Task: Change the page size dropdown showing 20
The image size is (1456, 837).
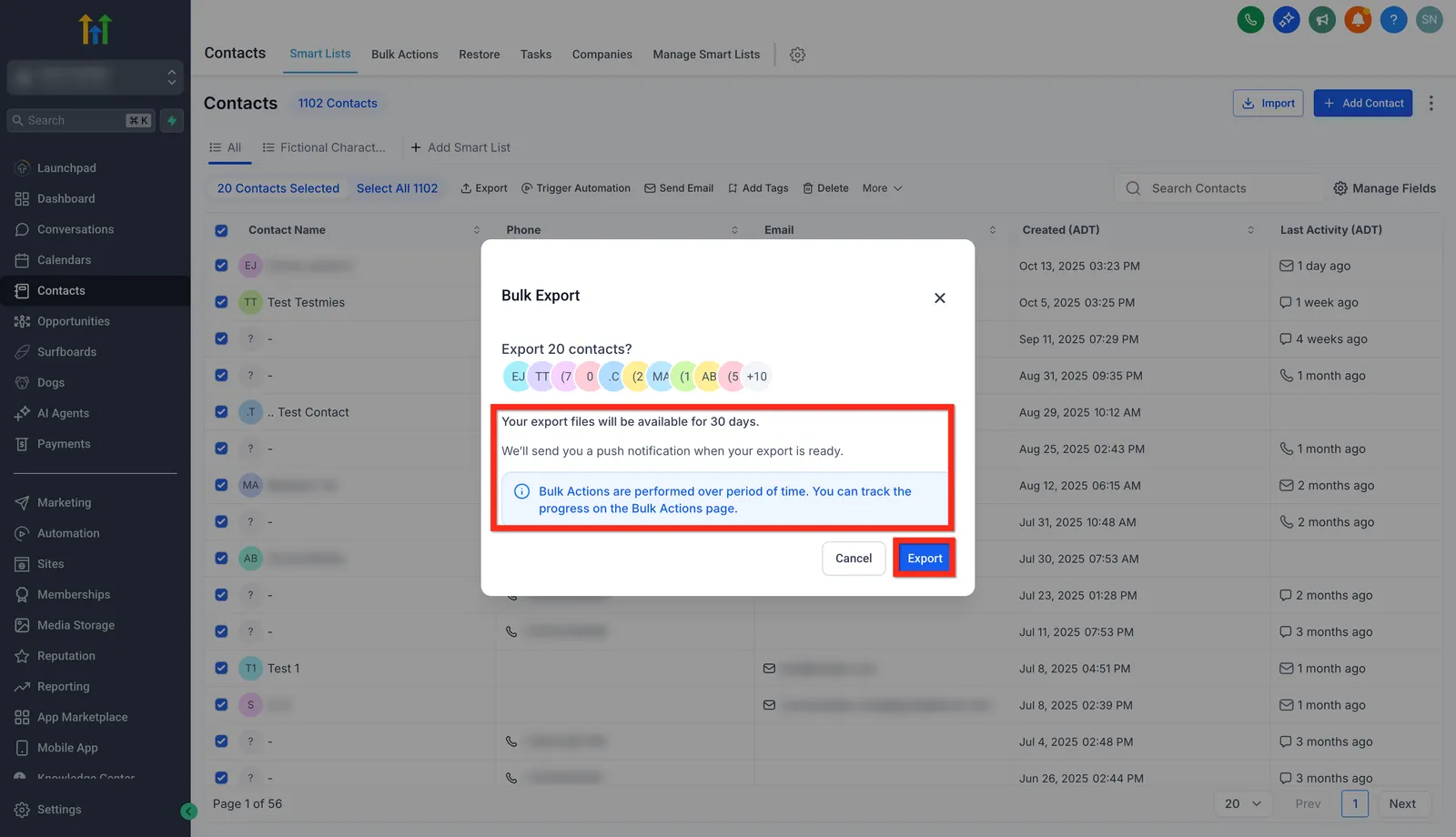Action: (x=1242, y=804)
